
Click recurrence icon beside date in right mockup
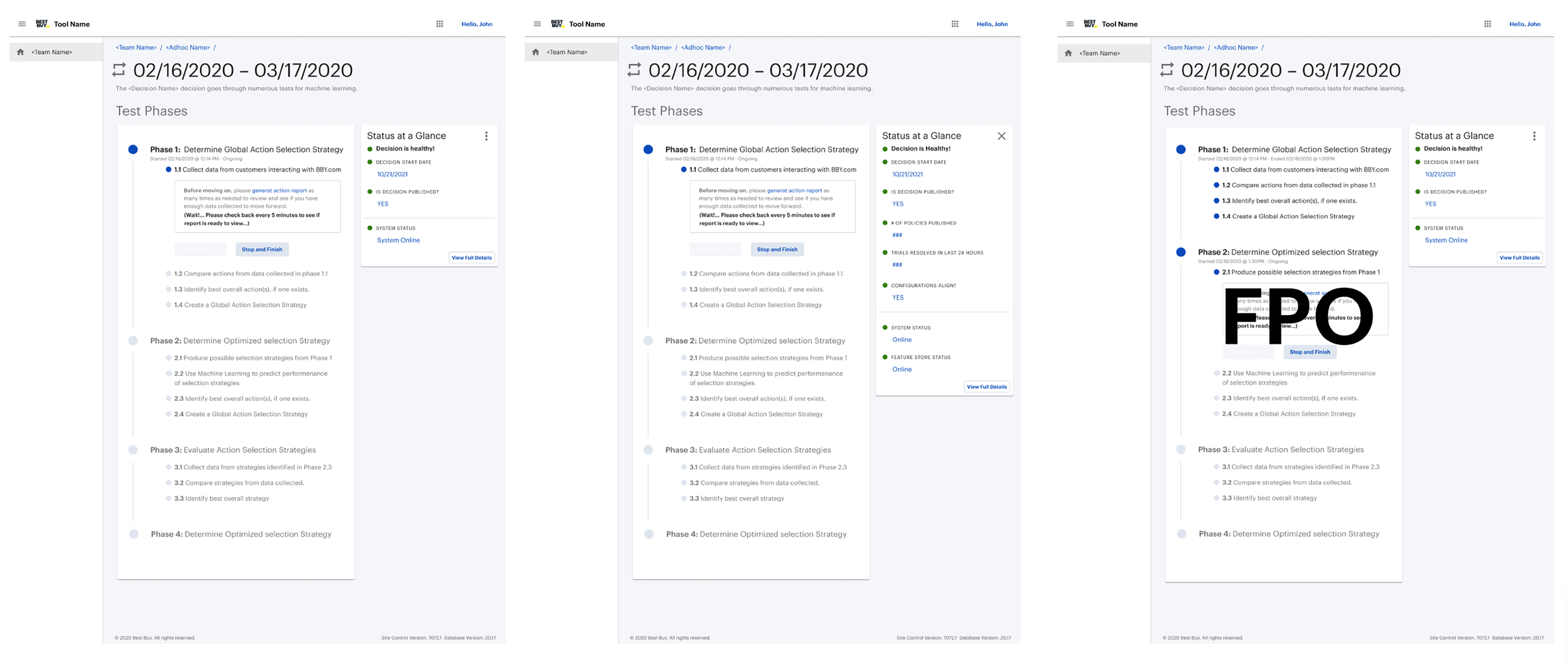(1167, 70)
